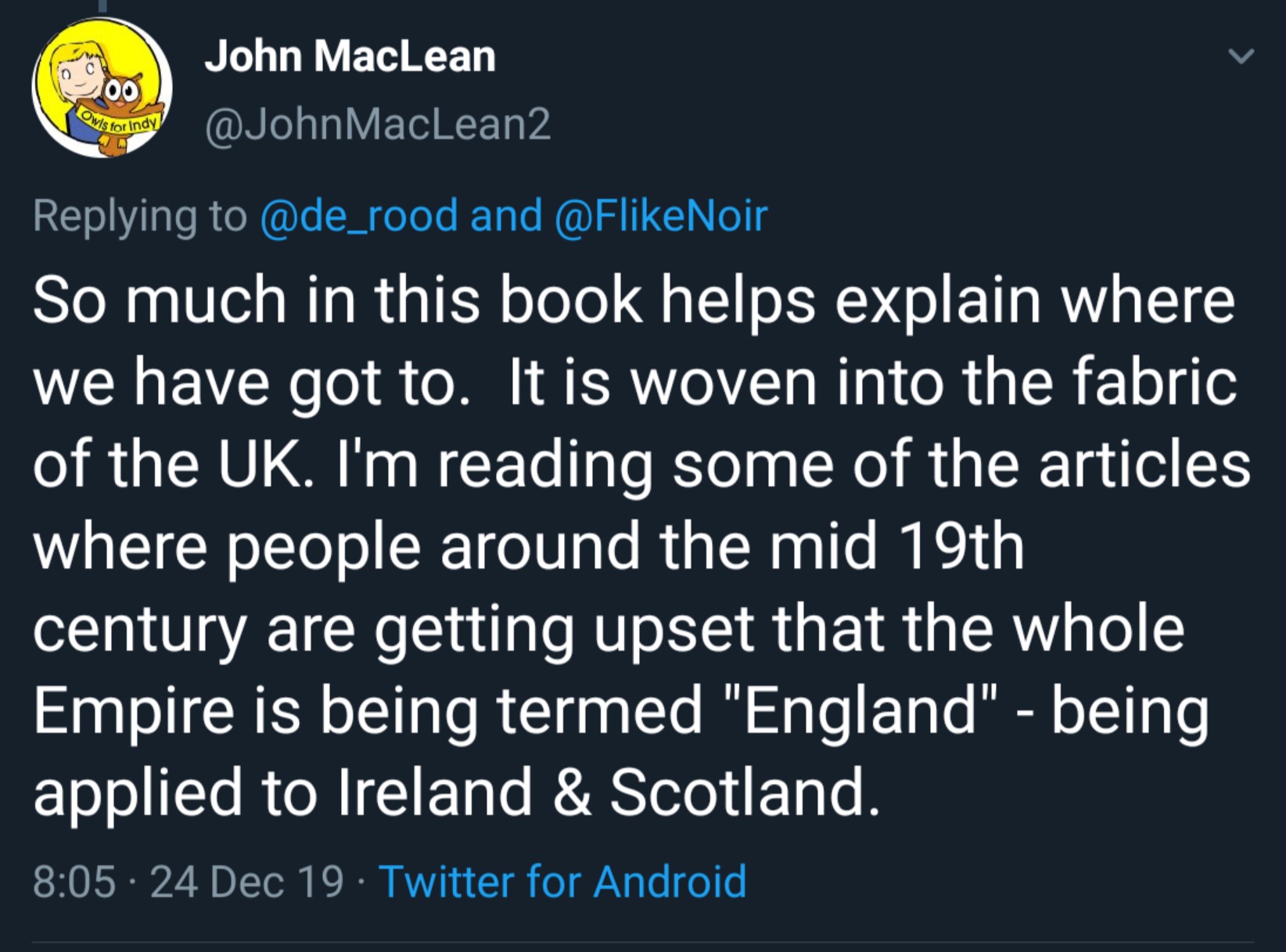Open John MacLean's profile picture
The width and height of the screenshot is (1286, 952).
pos(102,87)
